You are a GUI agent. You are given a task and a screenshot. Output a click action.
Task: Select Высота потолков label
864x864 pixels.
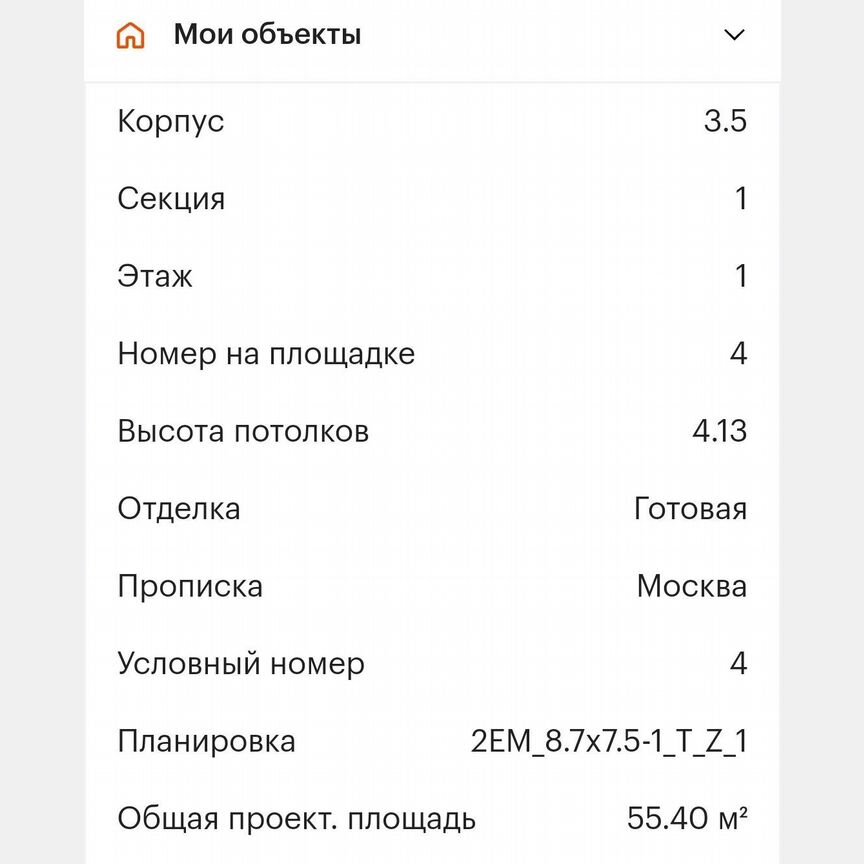244,432
